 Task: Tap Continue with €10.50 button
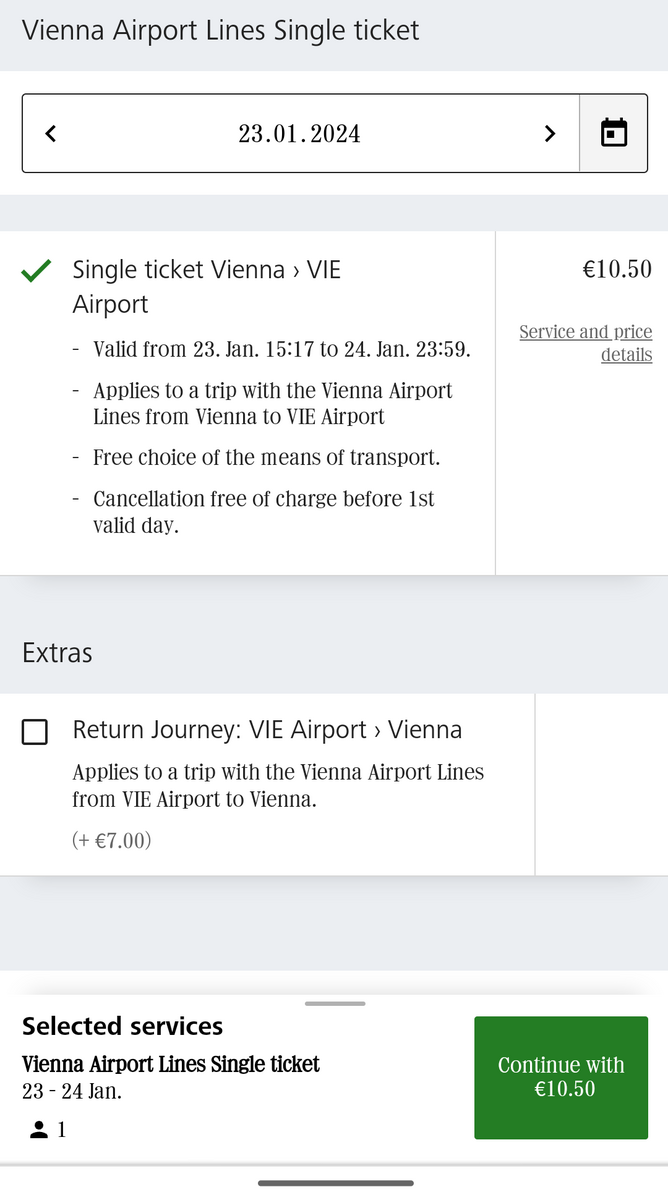561,1077
